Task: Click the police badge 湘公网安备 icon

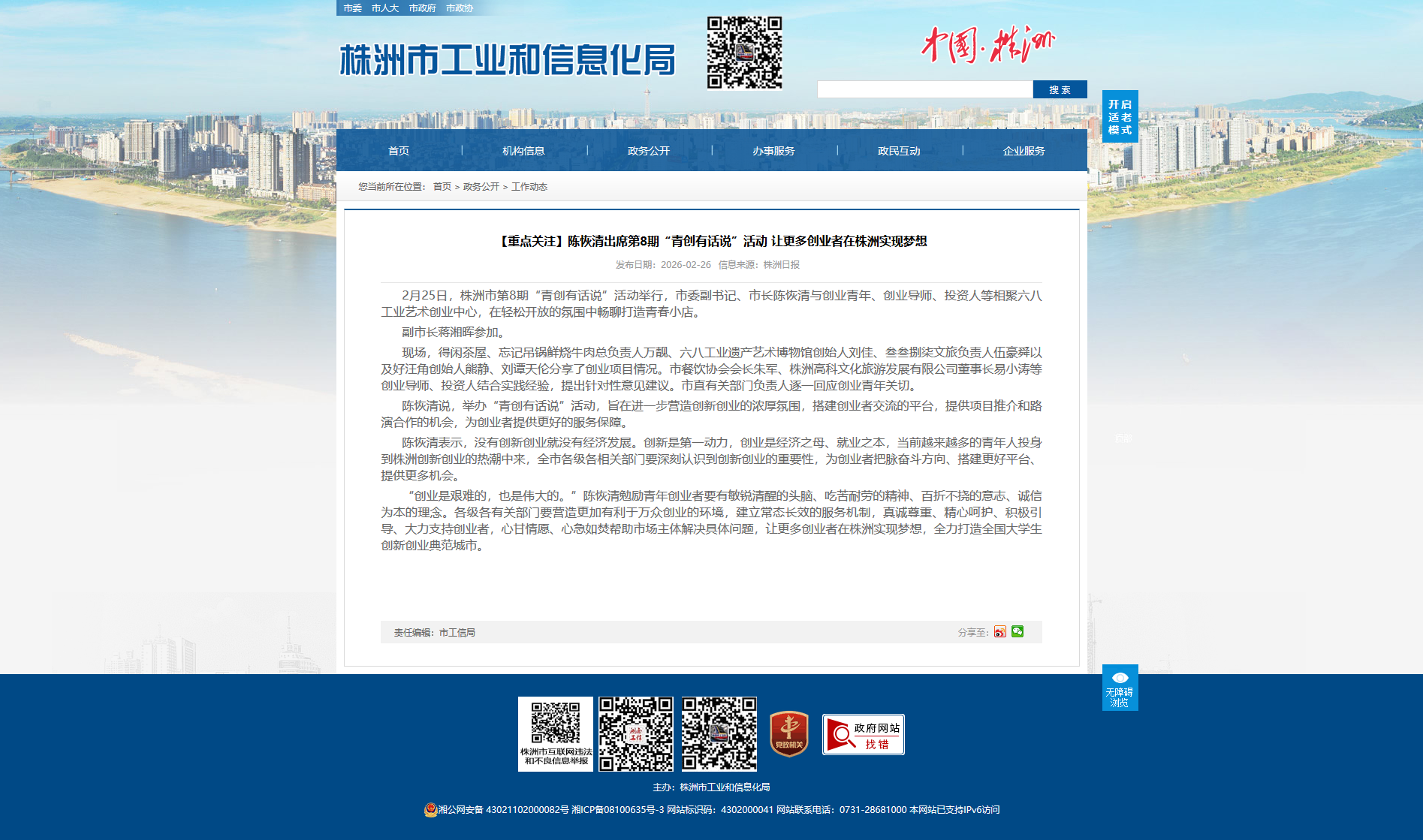Action: tap(430, 809)
